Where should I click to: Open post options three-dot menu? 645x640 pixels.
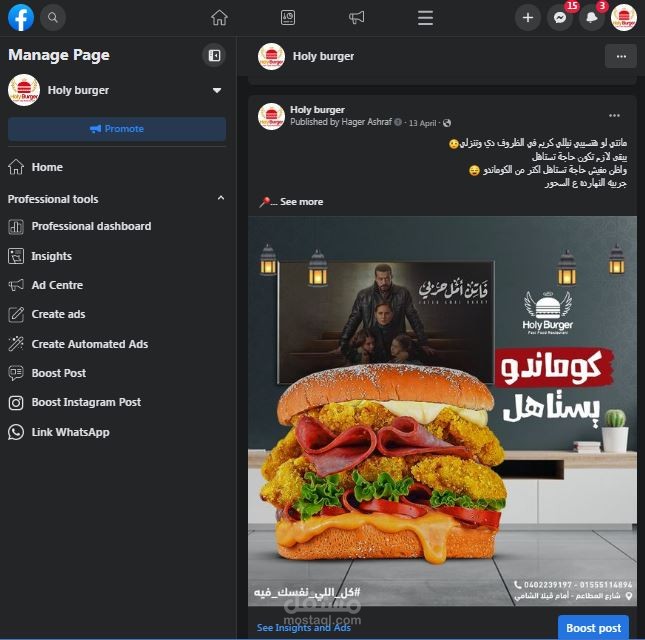tap(614, 116)
